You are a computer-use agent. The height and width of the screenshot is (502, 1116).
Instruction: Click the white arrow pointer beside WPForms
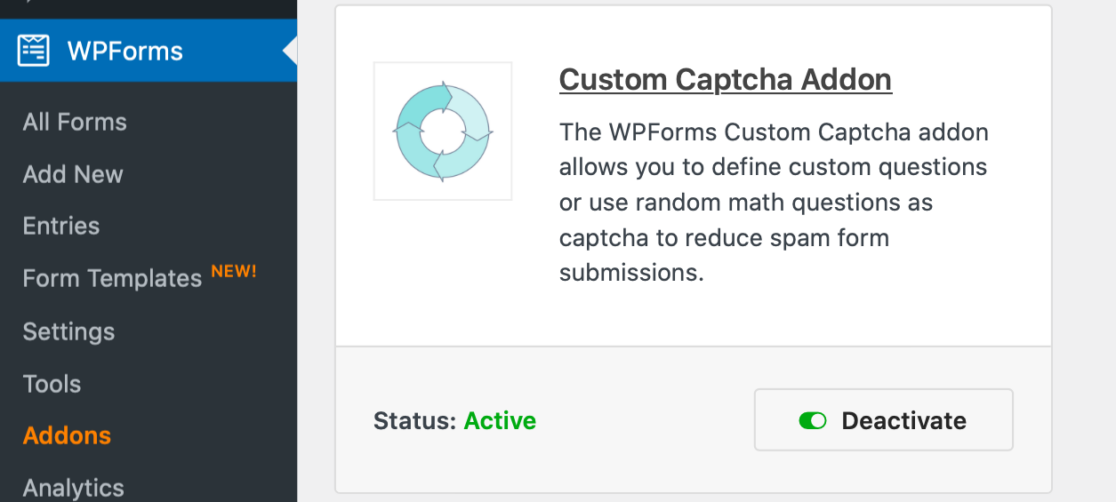(x=290, y=50)
